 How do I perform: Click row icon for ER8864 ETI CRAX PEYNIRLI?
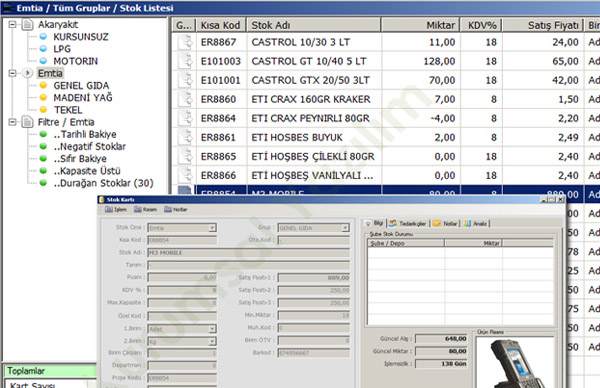point(185,118)
